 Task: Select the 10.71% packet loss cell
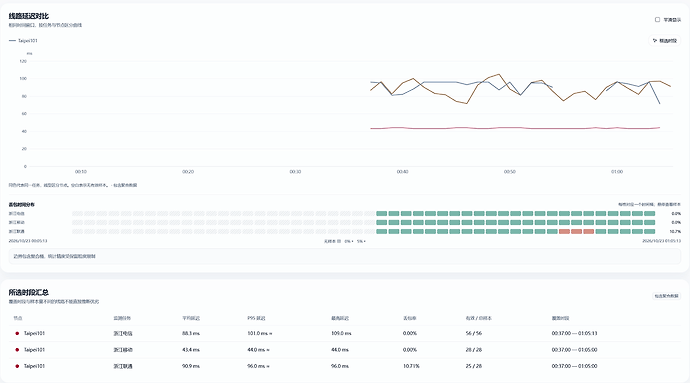411,366
